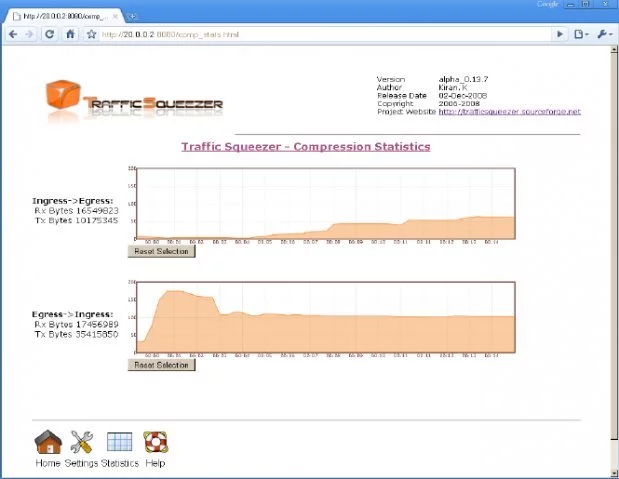The height and width of the screenshot is (479, 619).
Task: Click the browser forward arrow
Action: coord(31,34)
